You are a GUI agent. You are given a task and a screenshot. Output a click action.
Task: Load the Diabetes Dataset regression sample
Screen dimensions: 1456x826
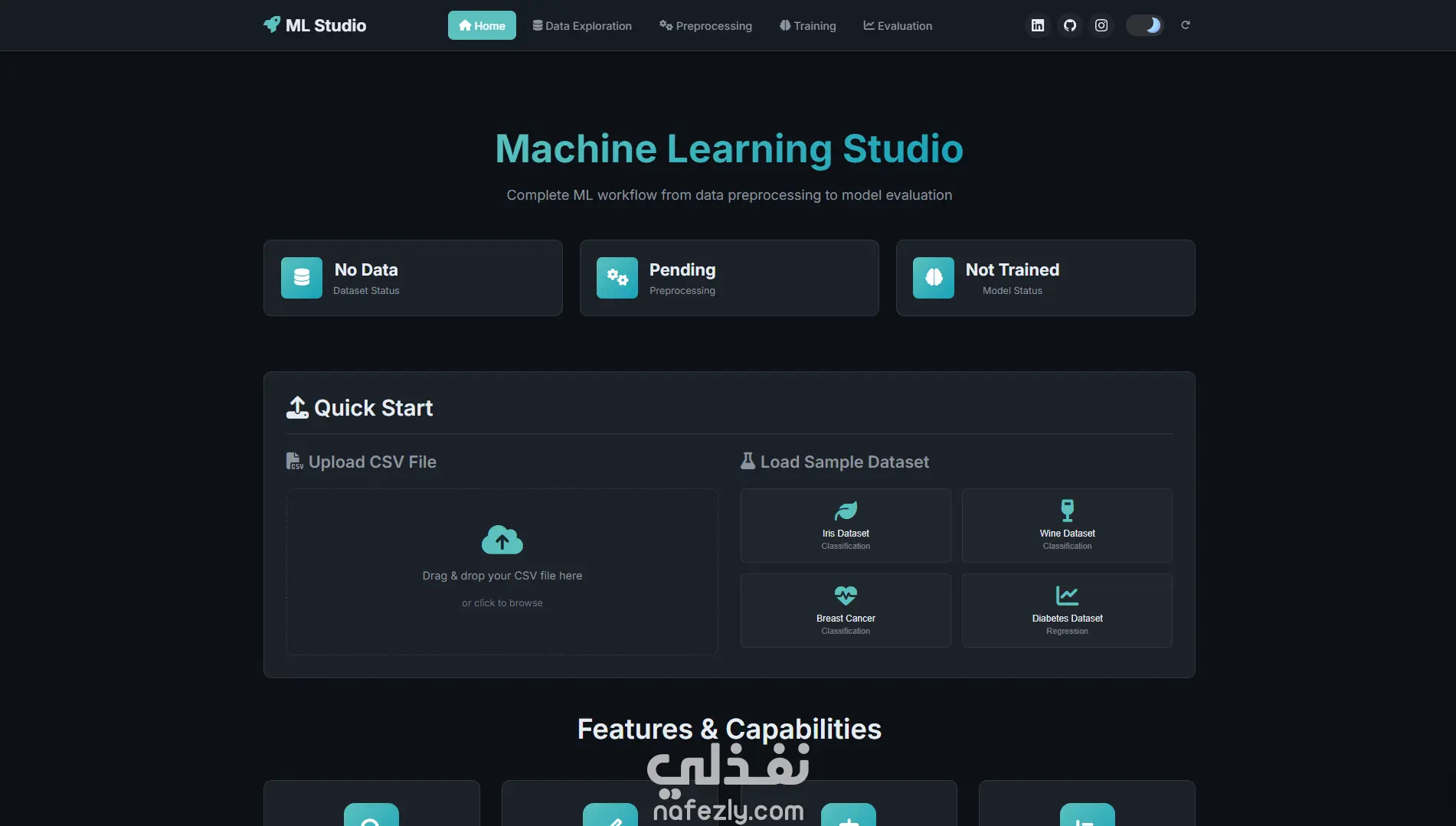point(1067,610)
